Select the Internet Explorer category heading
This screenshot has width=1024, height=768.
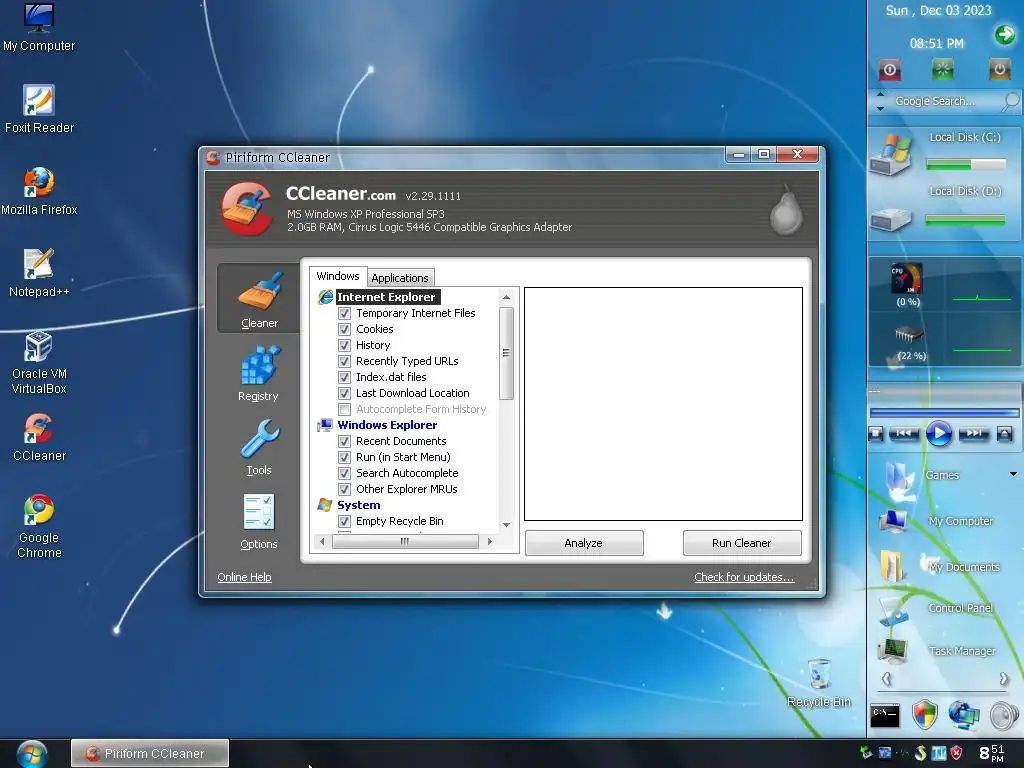coord(385,297)
